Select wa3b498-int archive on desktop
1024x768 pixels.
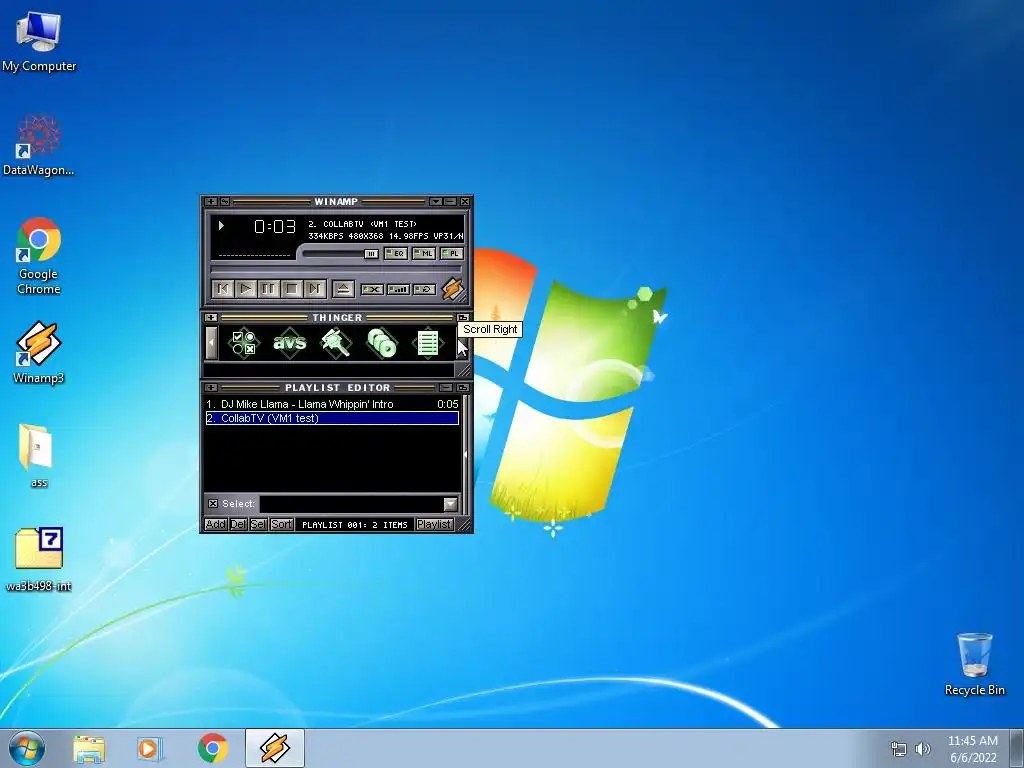pos(39,559)
